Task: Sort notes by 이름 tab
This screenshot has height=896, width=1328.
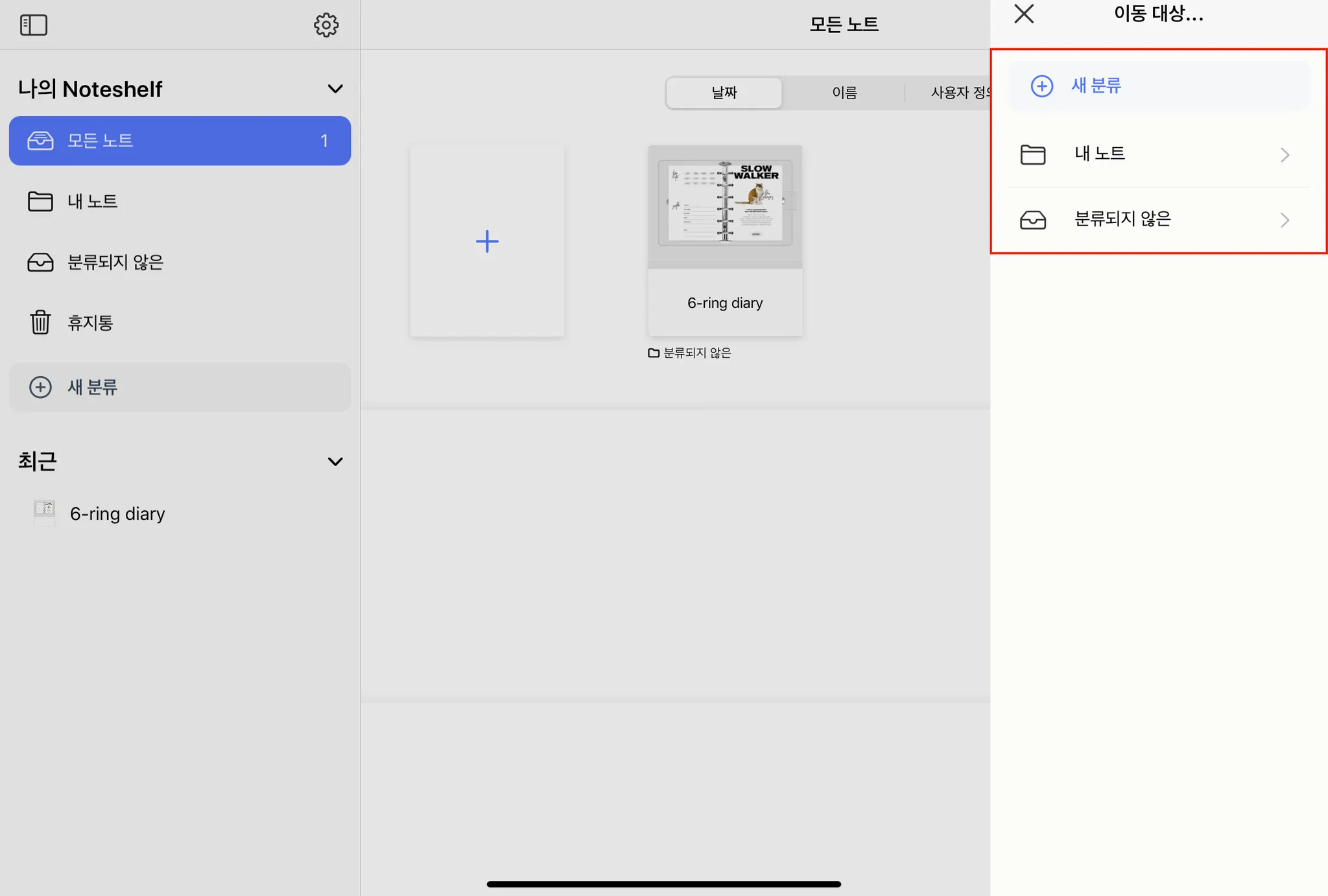Action: [844, 93]
